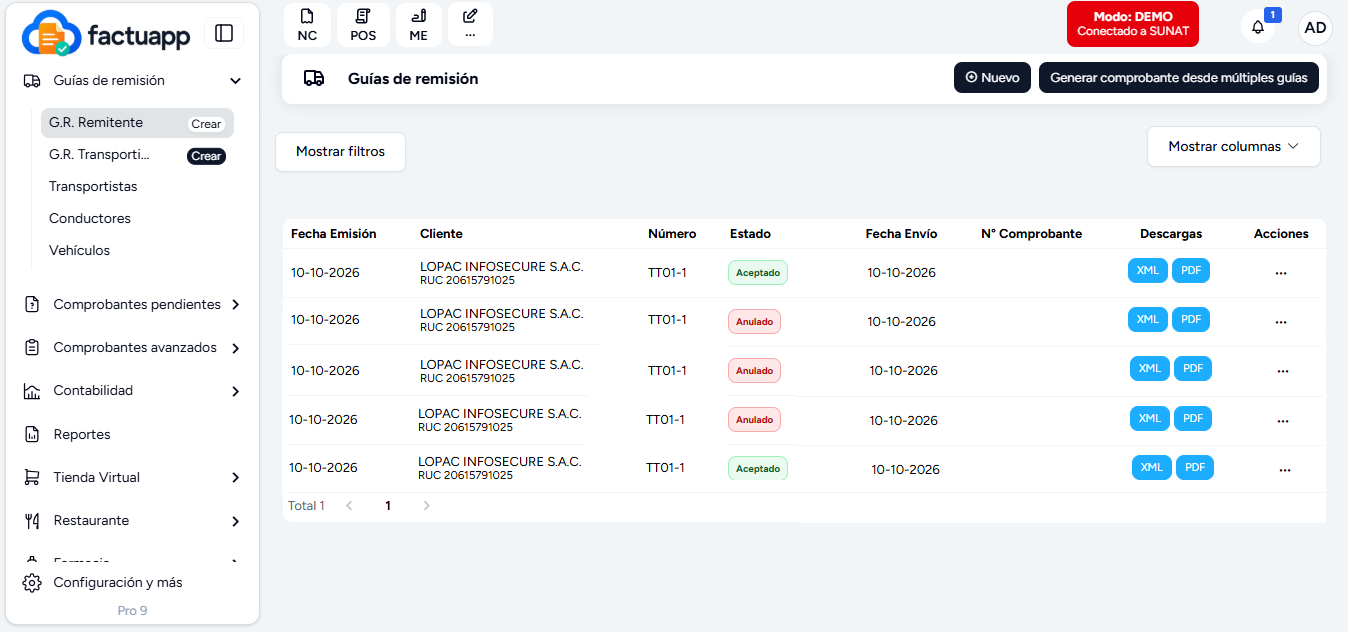The width and height of the screenshot is (1348, 632).
Task: Open the AD user avatar menu
Action: pyautogui.click(x=1315, y=28)
